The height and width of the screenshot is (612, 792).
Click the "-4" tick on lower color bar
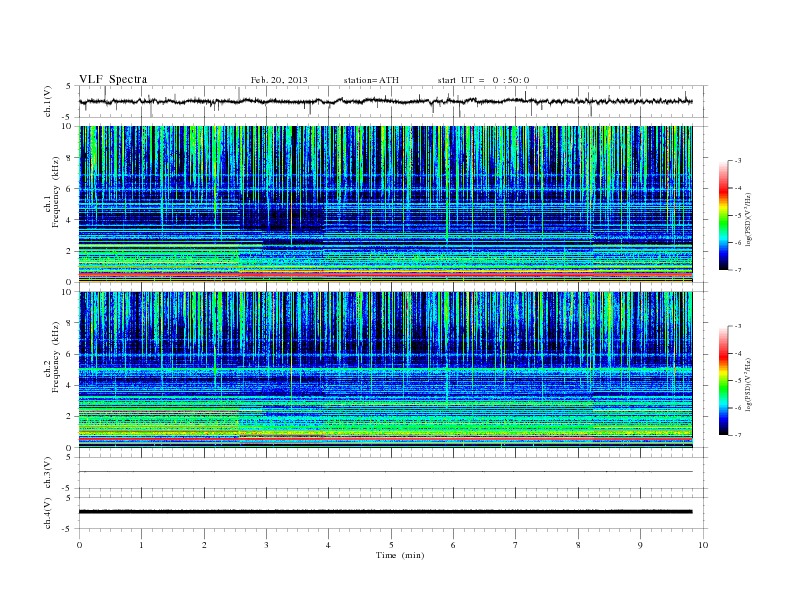[x=738, y=353]
